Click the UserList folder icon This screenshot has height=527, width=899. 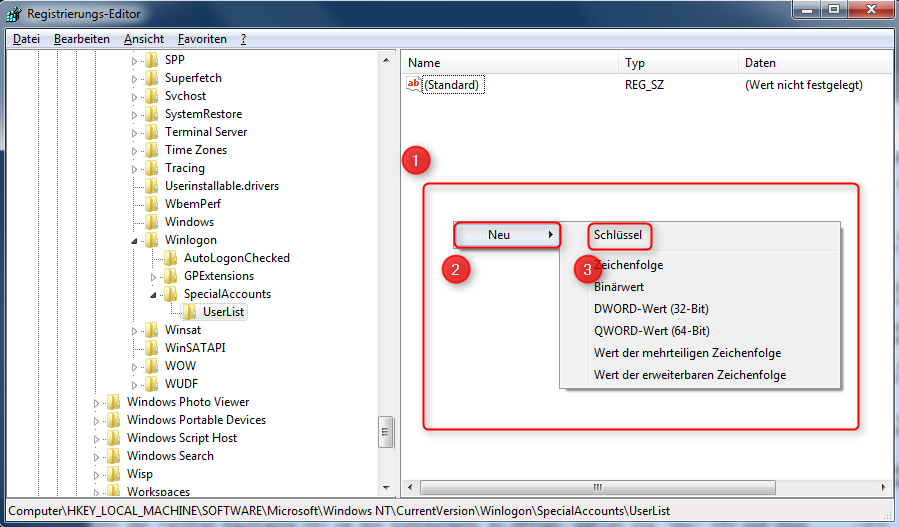(x=189, y=312)
